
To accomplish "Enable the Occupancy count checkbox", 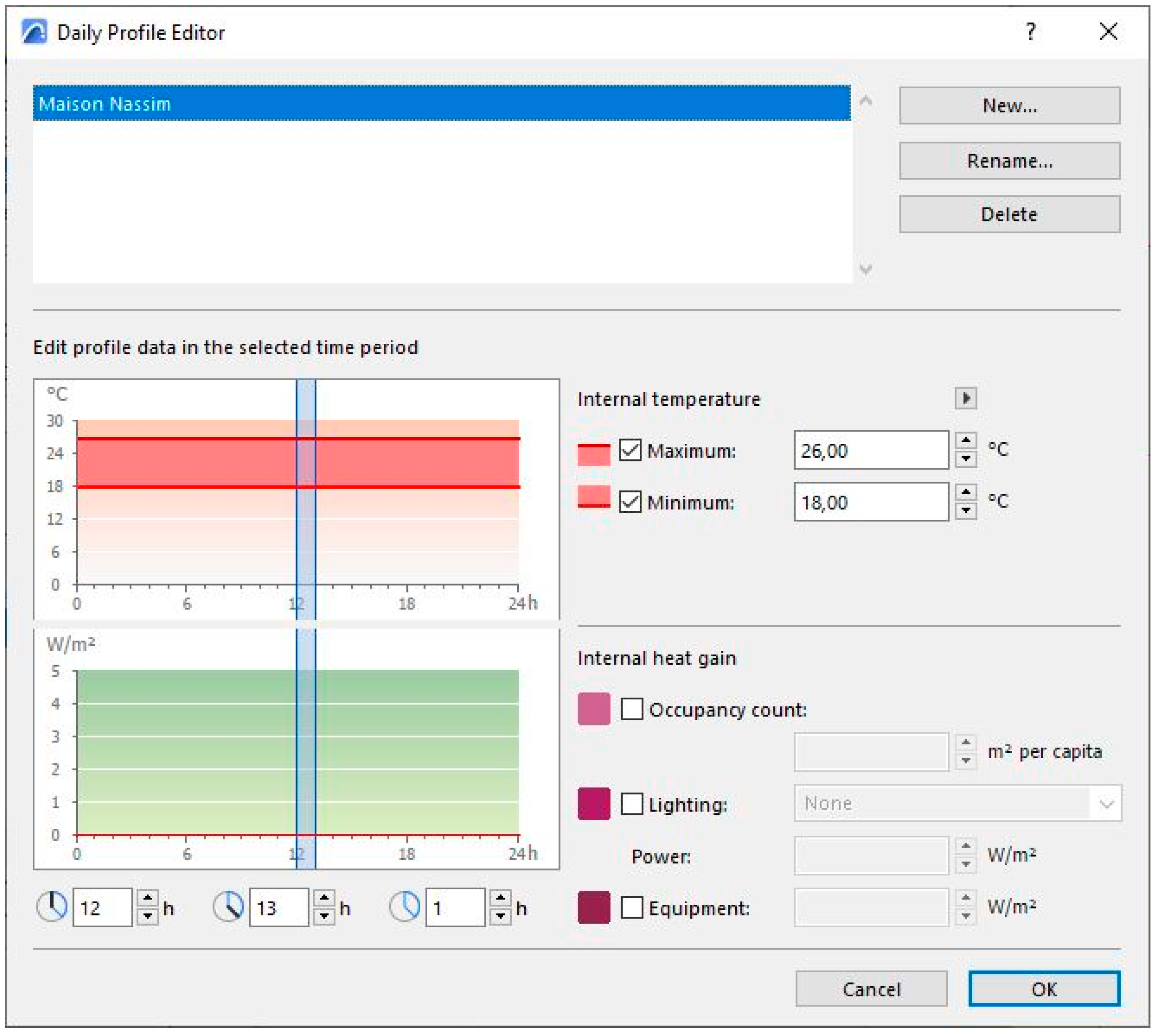I will pyautogui.click(x=632, y=709).
